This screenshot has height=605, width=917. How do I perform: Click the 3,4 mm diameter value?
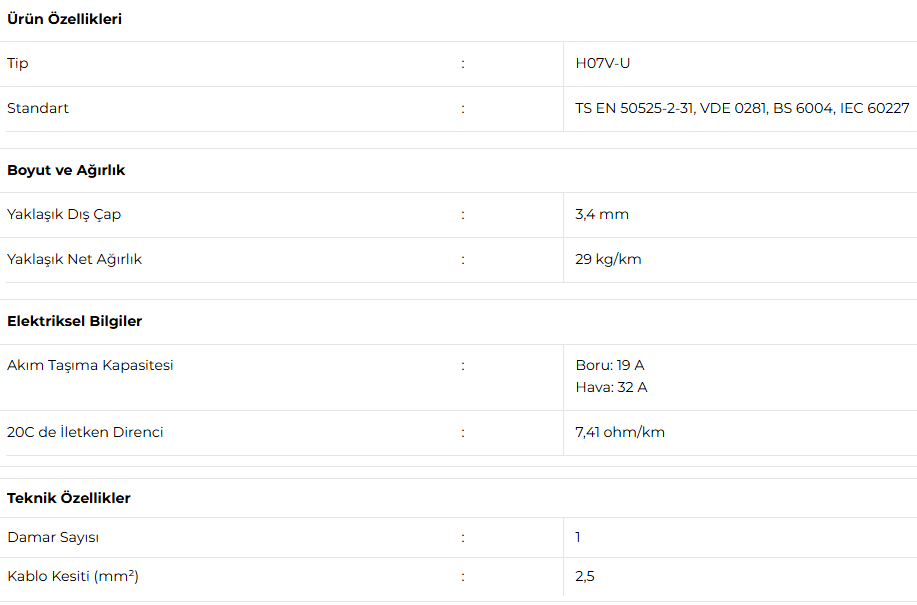602,214
